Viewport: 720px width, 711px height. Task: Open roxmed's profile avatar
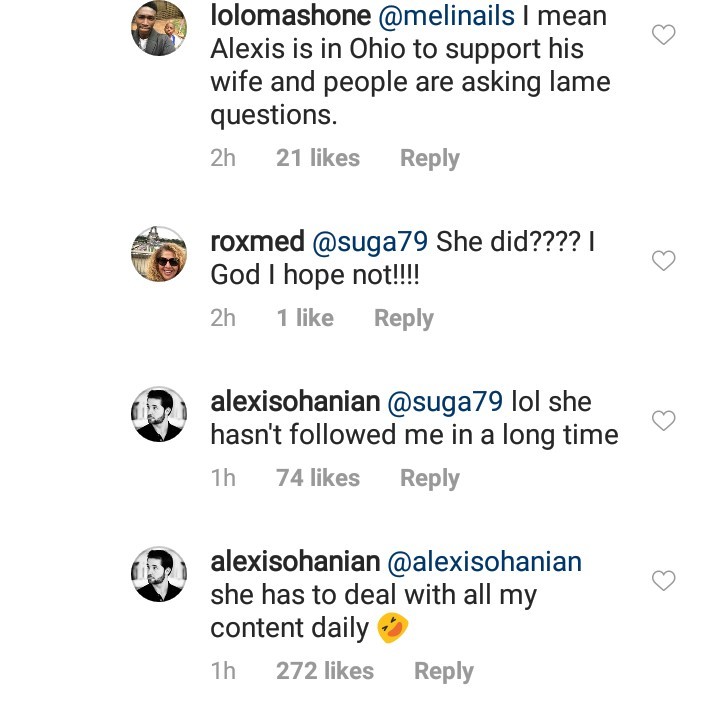coord(159,255)
